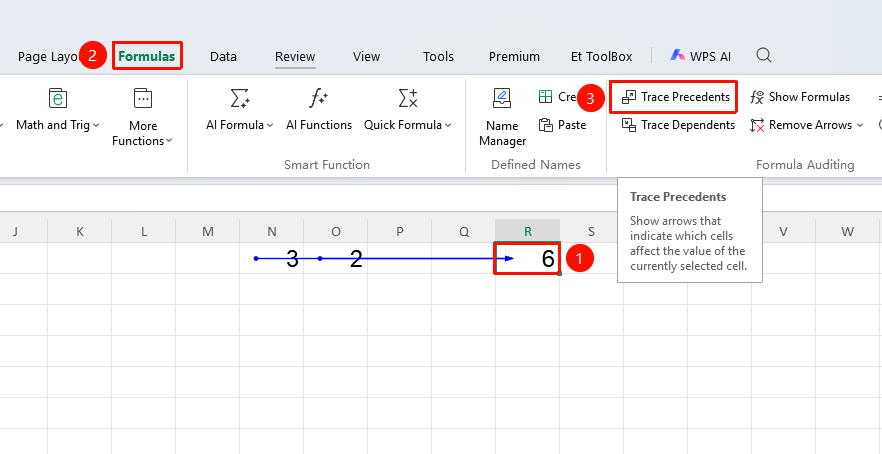Select column W header

[x=848, y=231]
